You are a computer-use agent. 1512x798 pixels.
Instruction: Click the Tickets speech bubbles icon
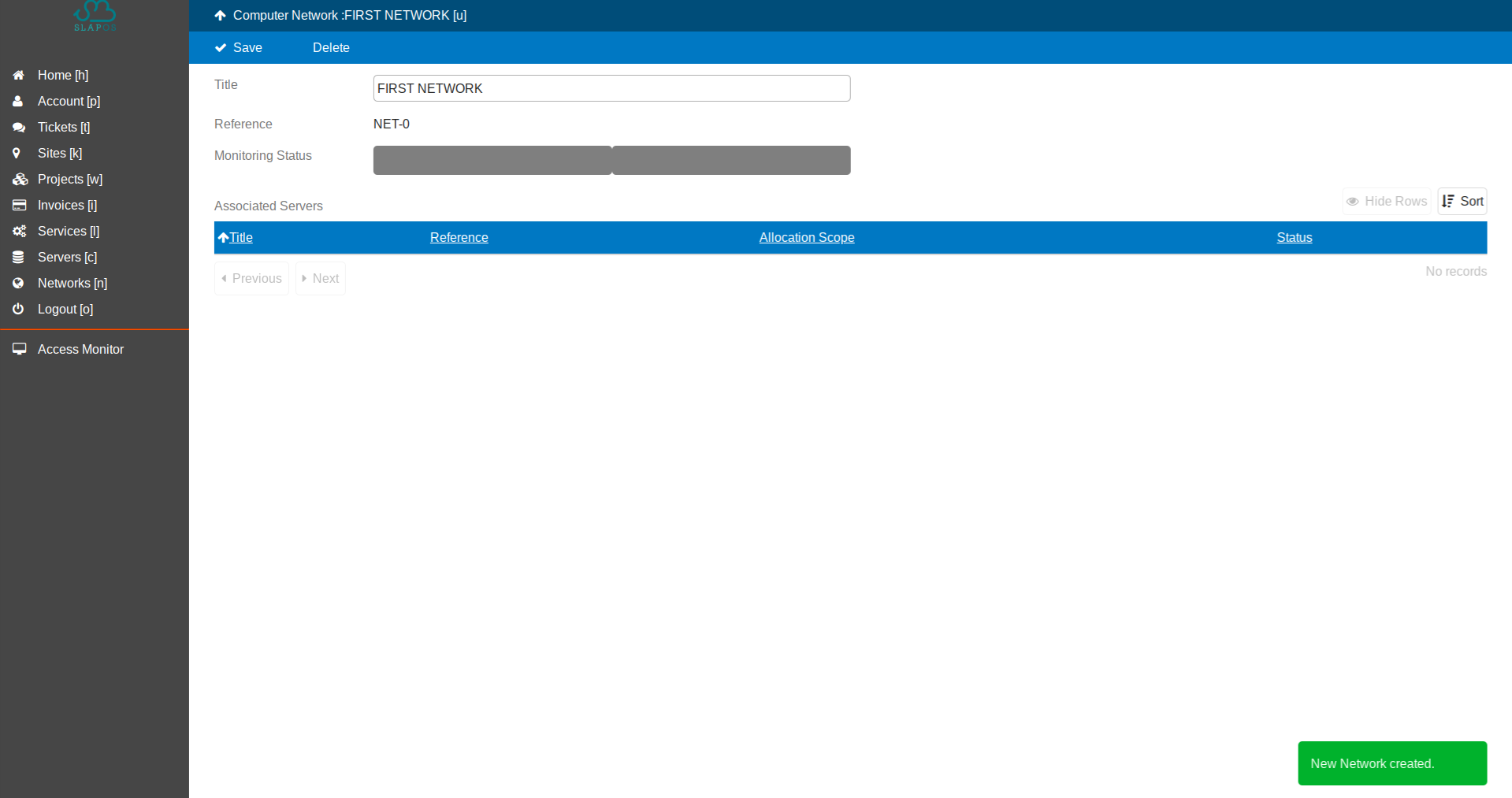tap(18, 128)
